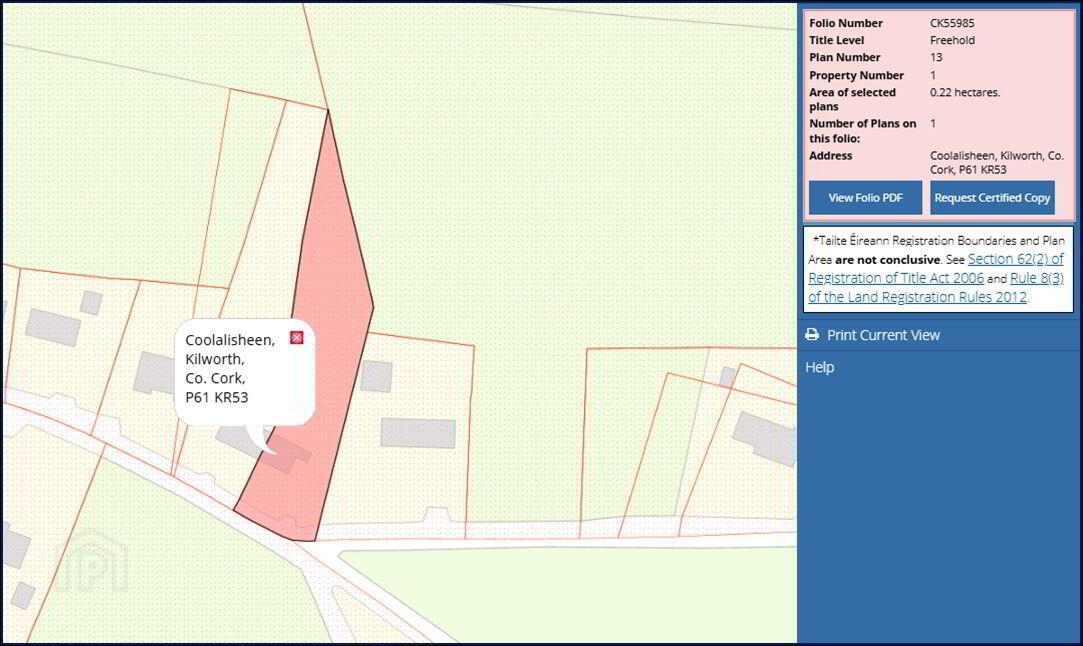1083x646 pixels.
Task: Click Request Certified Copy button
Action: [x=992, y=198]
